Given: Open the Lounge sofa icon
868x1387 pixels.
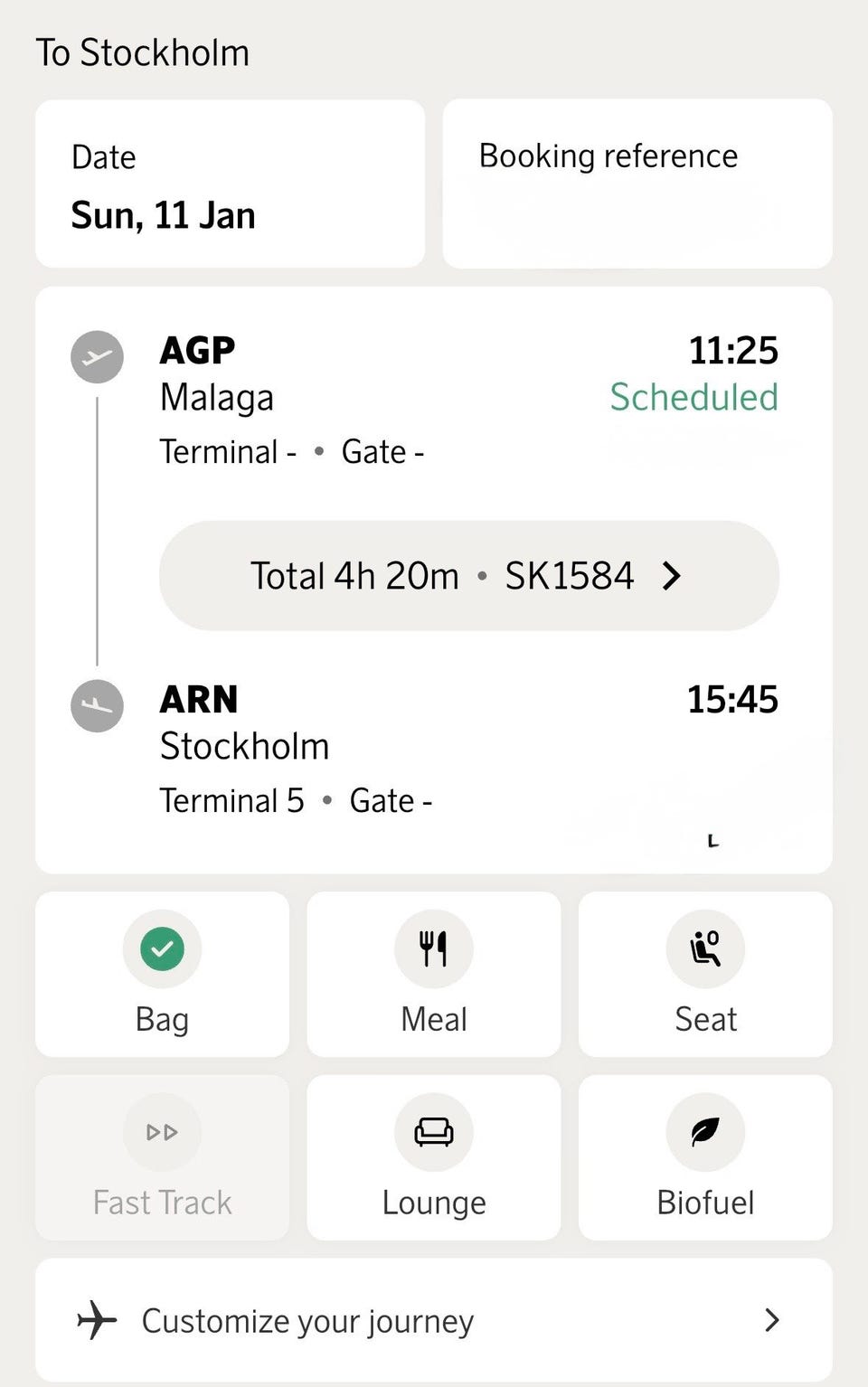Looking at the screenshot, I should click(434, 1132).
